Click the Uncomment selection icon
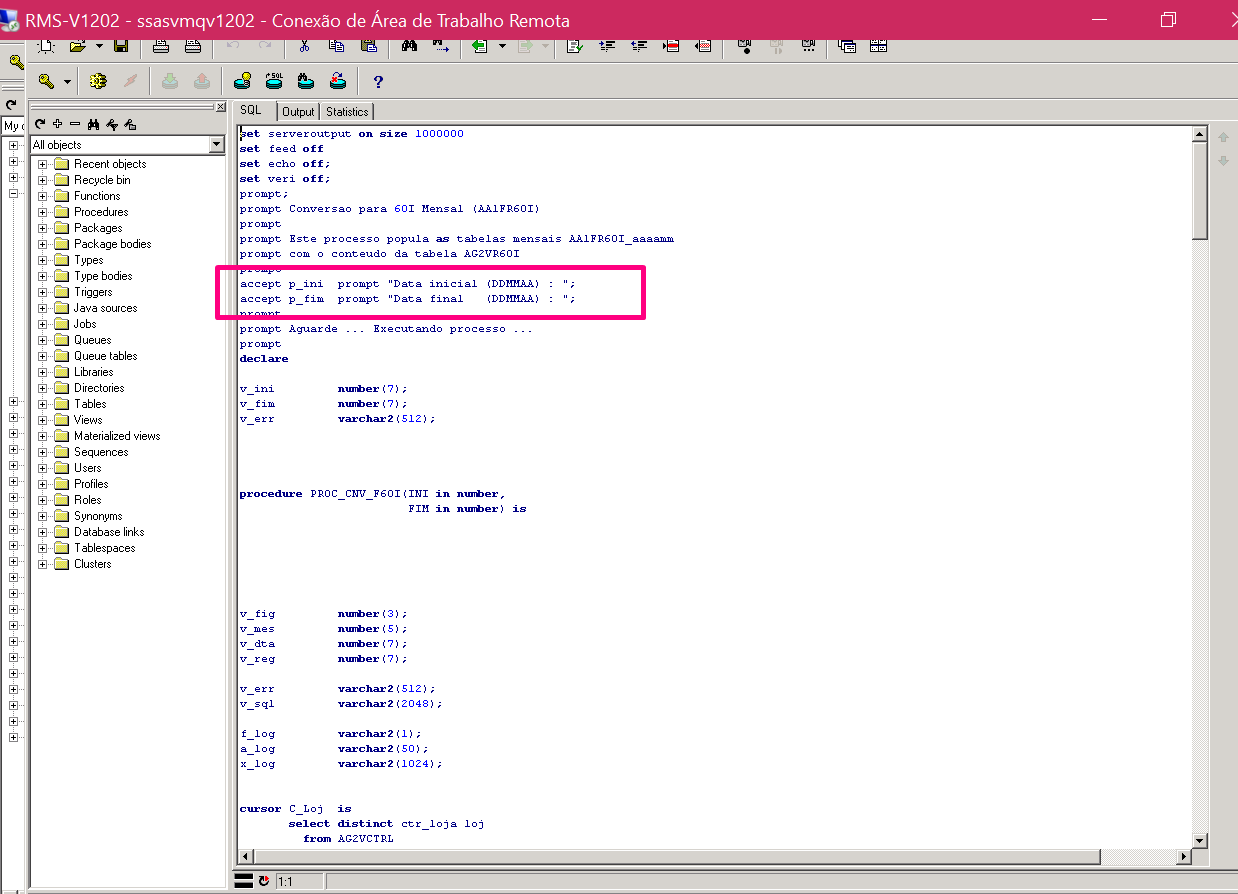 pos(703,46)
